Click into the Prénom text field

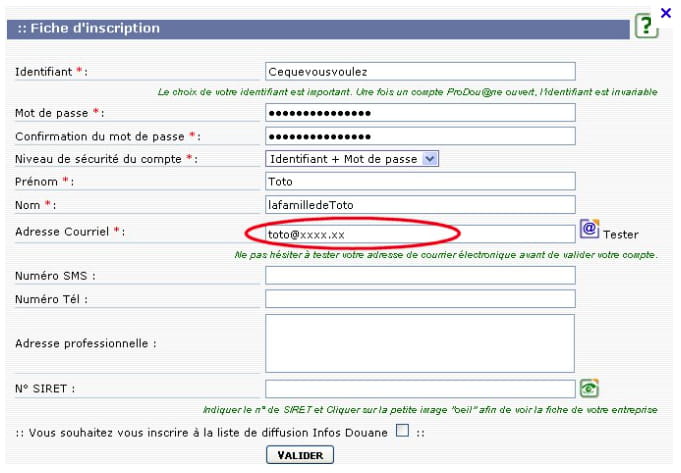point(420,181)
